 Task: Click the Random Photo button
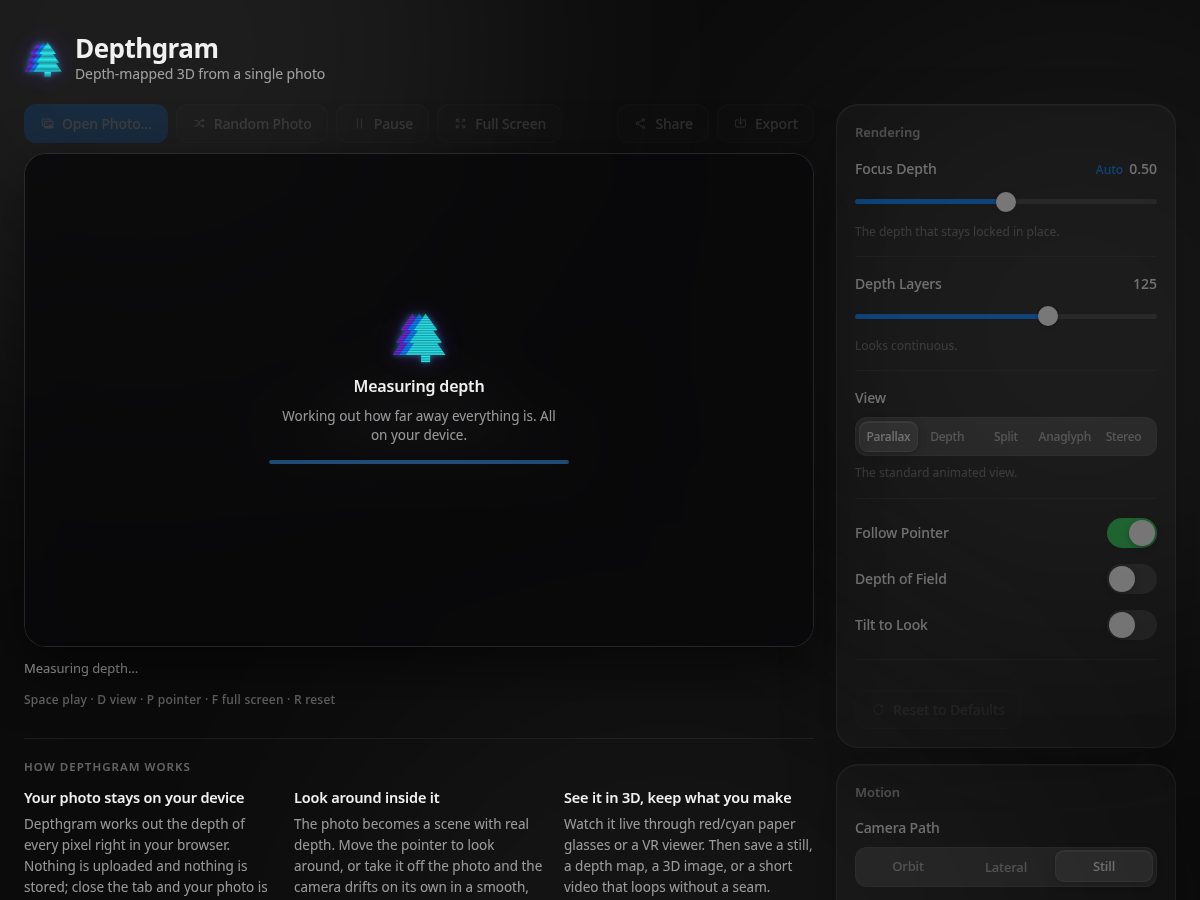[252, 124]
